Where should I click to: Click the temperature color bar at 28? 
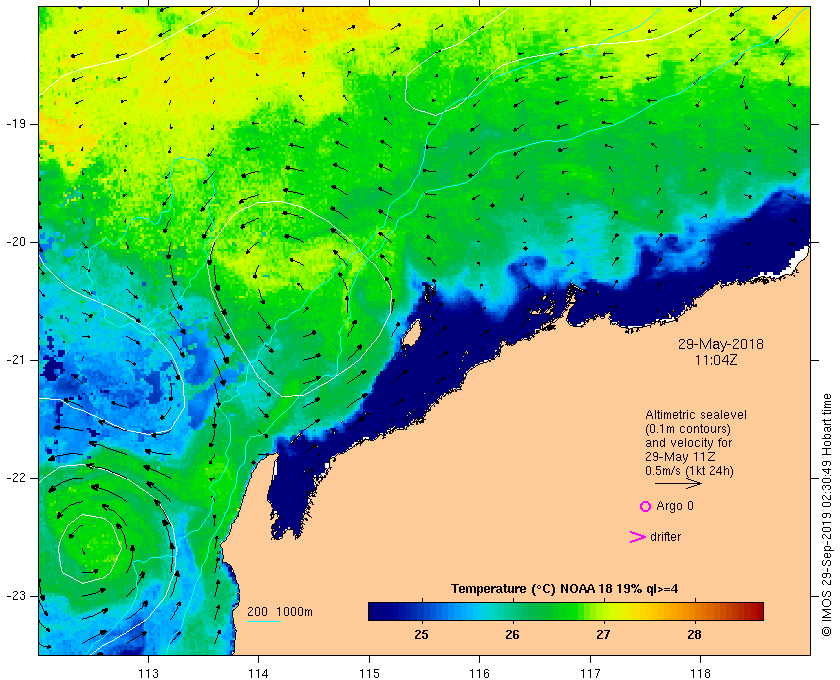695,611
